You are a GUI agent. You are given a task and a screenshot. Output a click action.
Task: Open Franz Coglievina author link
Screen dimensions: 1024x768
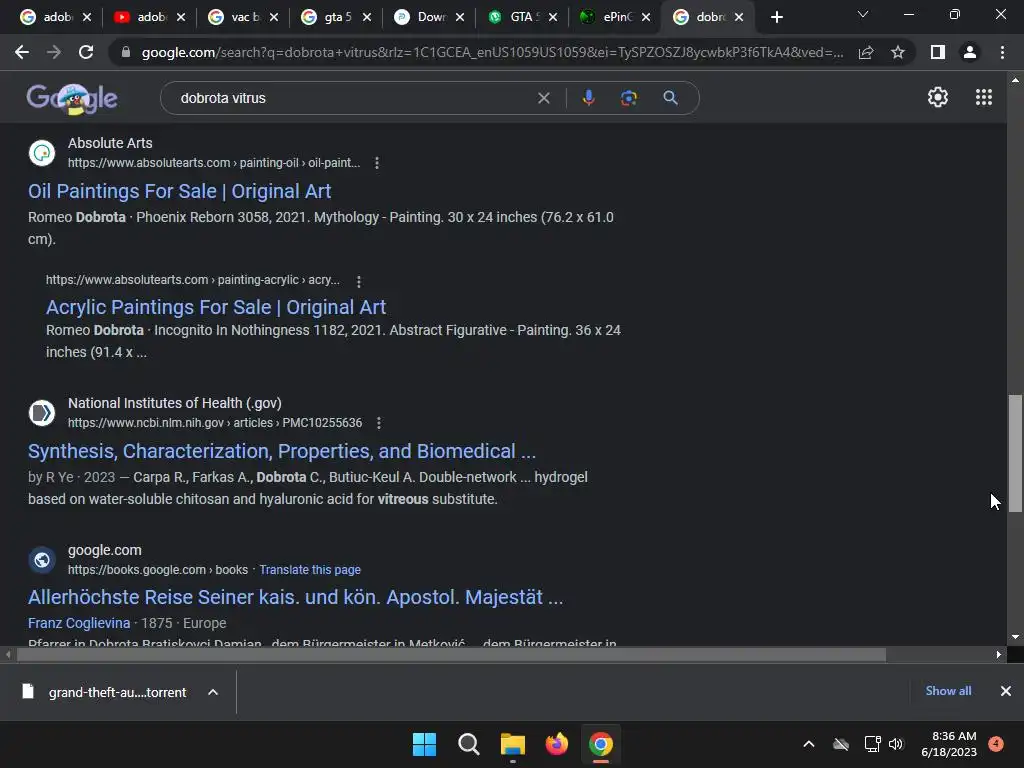coord(79,623)
